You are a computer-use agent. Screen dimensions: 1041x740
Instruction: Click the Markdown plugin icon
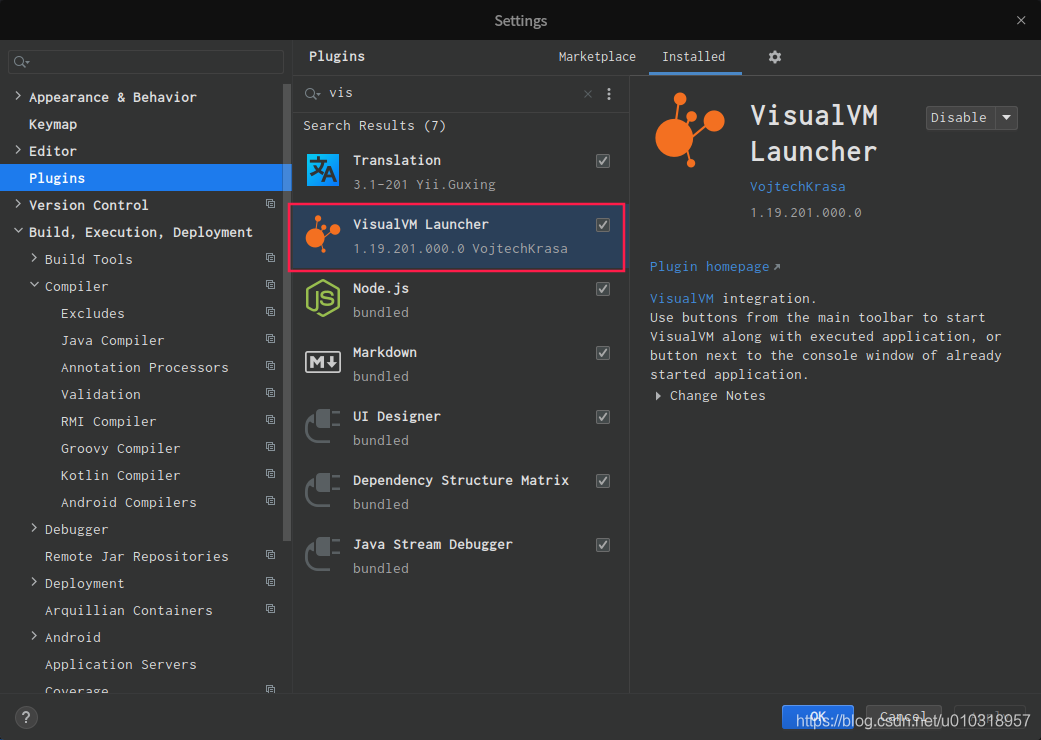pyautogui.click(x=323, y=362)
